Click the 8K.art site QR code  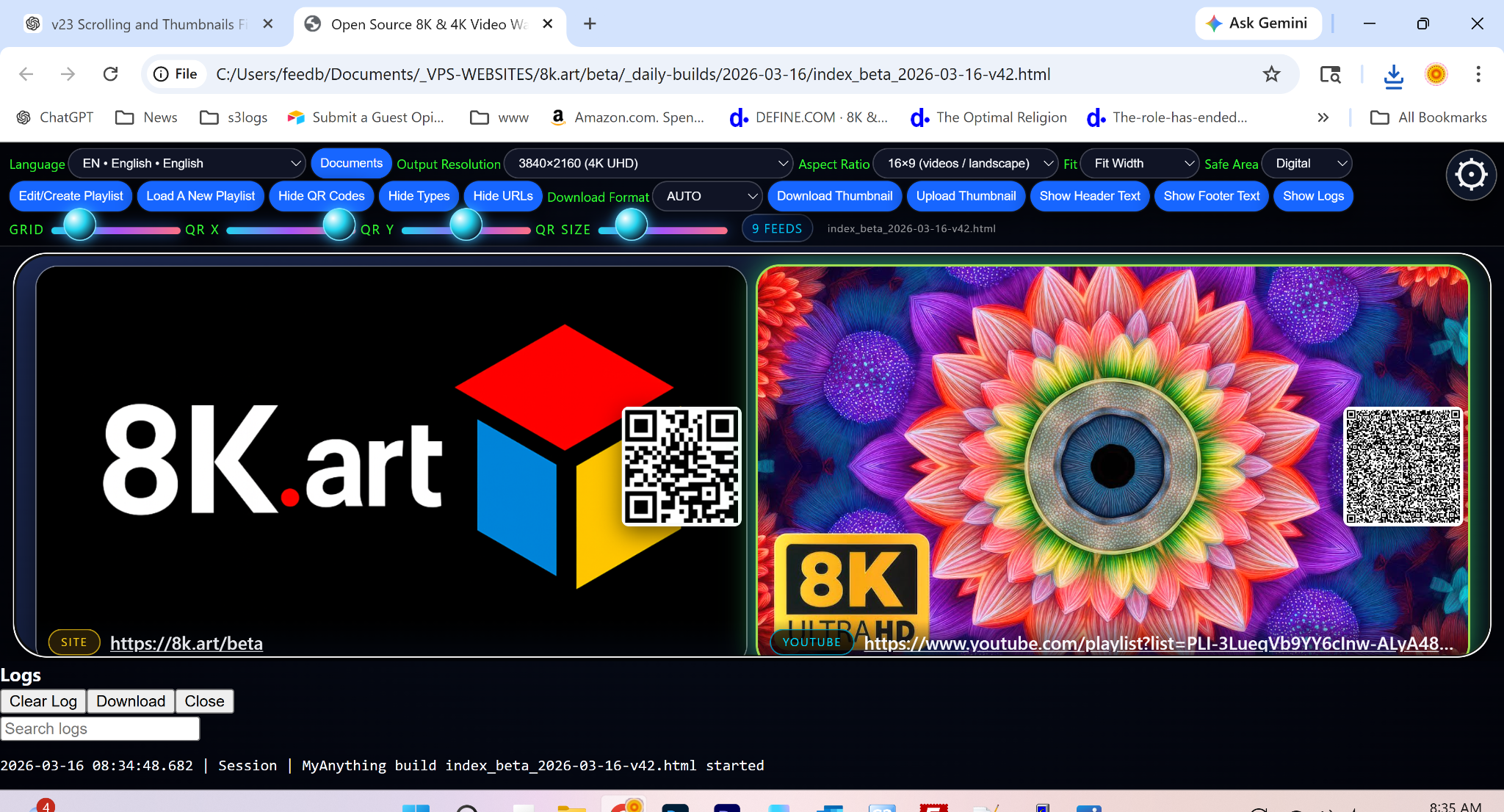(681, 466)
